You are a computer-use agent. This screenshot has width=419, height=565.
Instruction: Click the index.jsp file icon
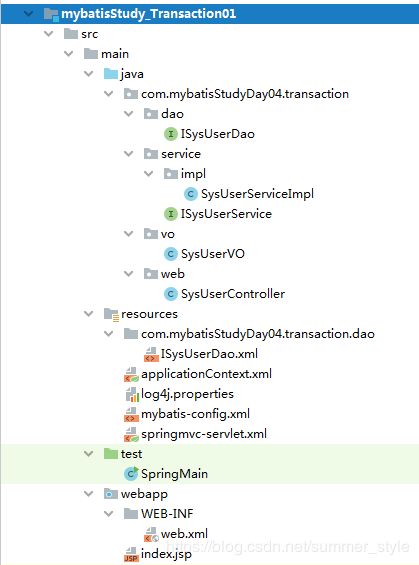[131, 554]
